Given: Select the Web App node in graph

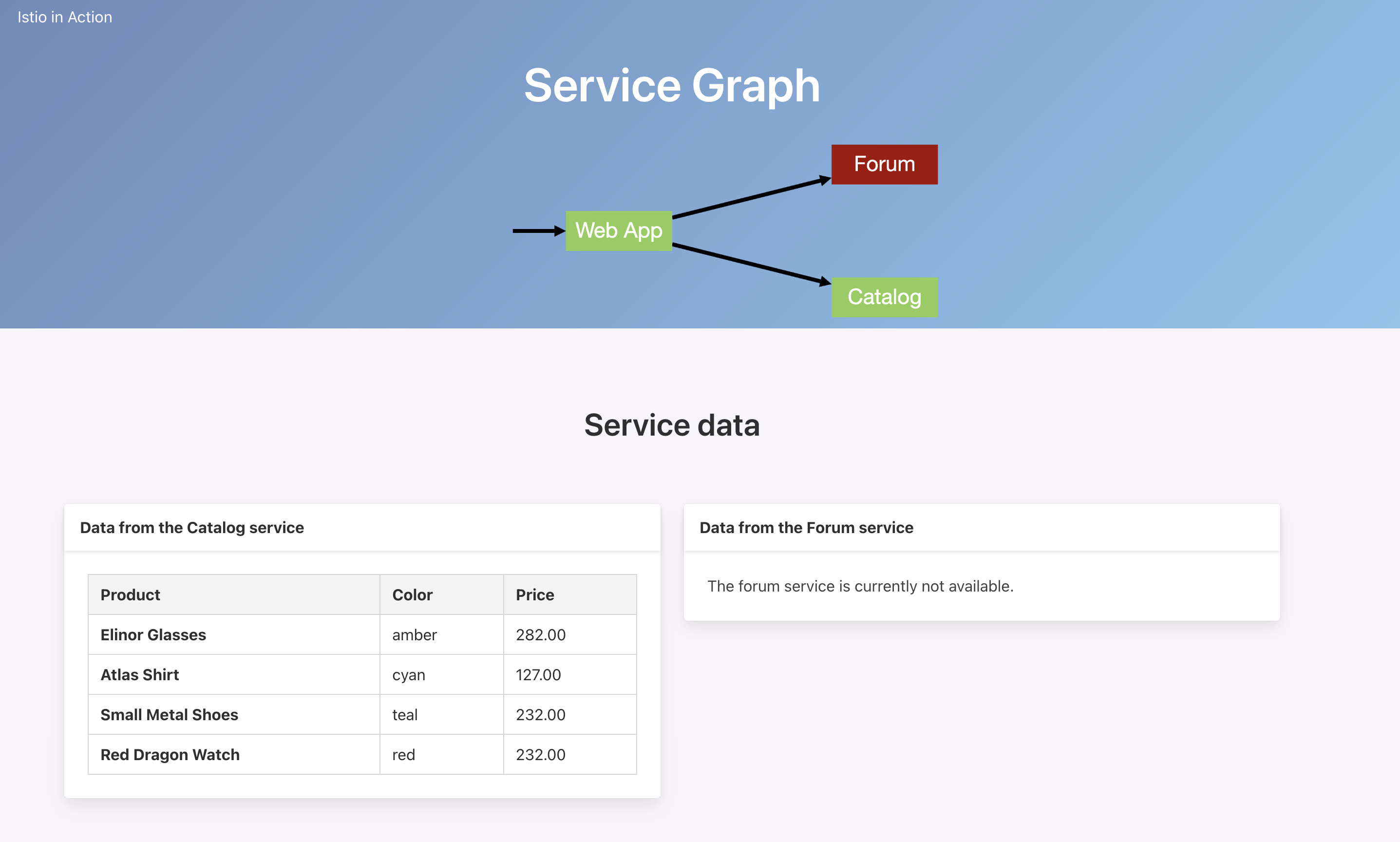Looking at the screenshot, I should [x=619, y=230].
